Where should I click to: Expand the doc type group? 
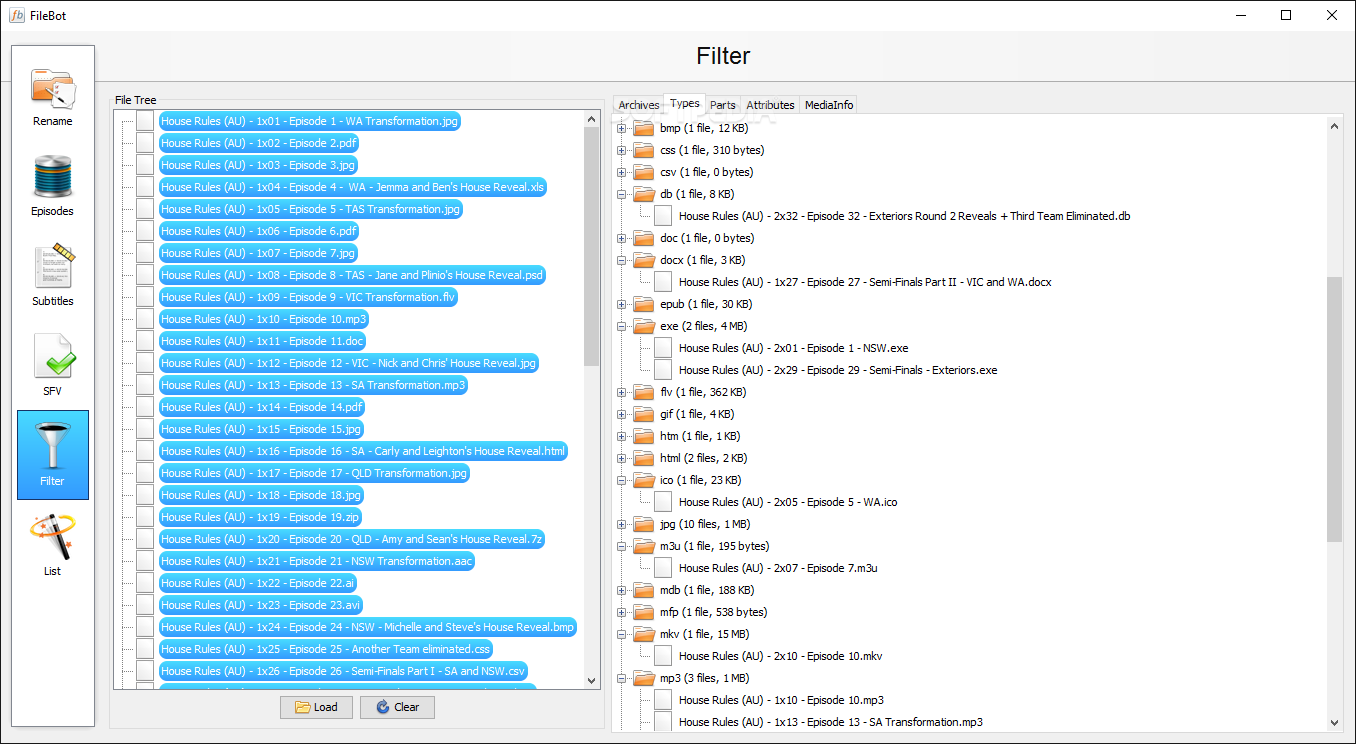pos(621,238)
